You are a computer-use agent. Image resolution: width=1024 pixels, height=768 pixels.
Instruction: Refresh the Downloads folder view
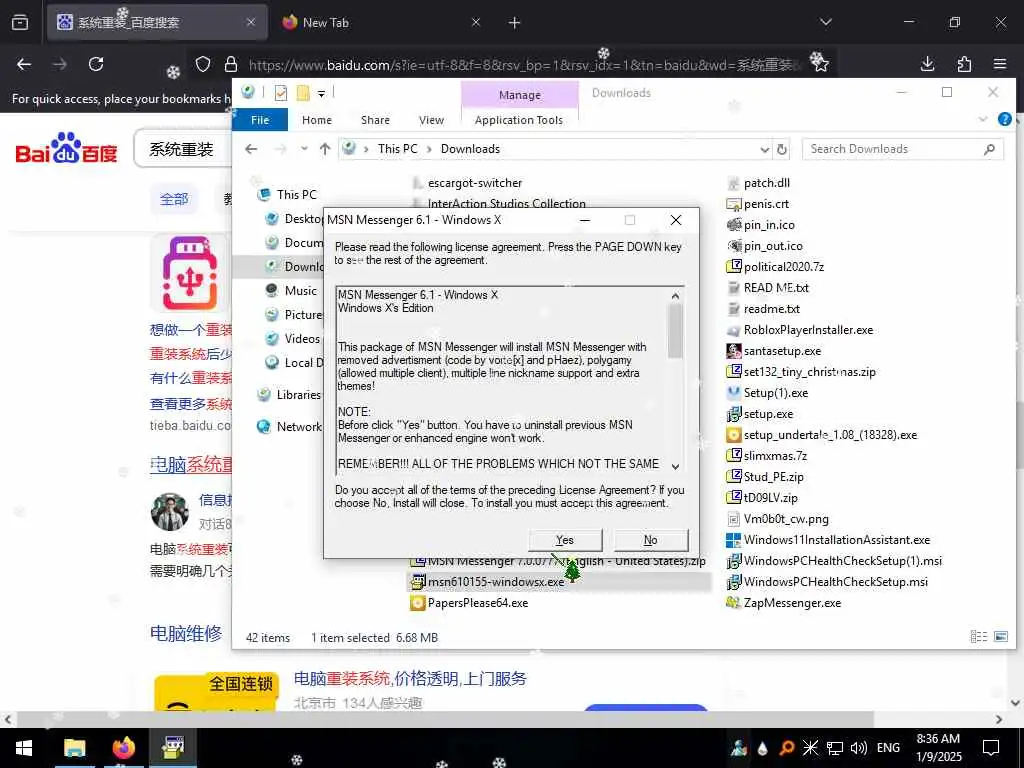(x=782, y=150)
